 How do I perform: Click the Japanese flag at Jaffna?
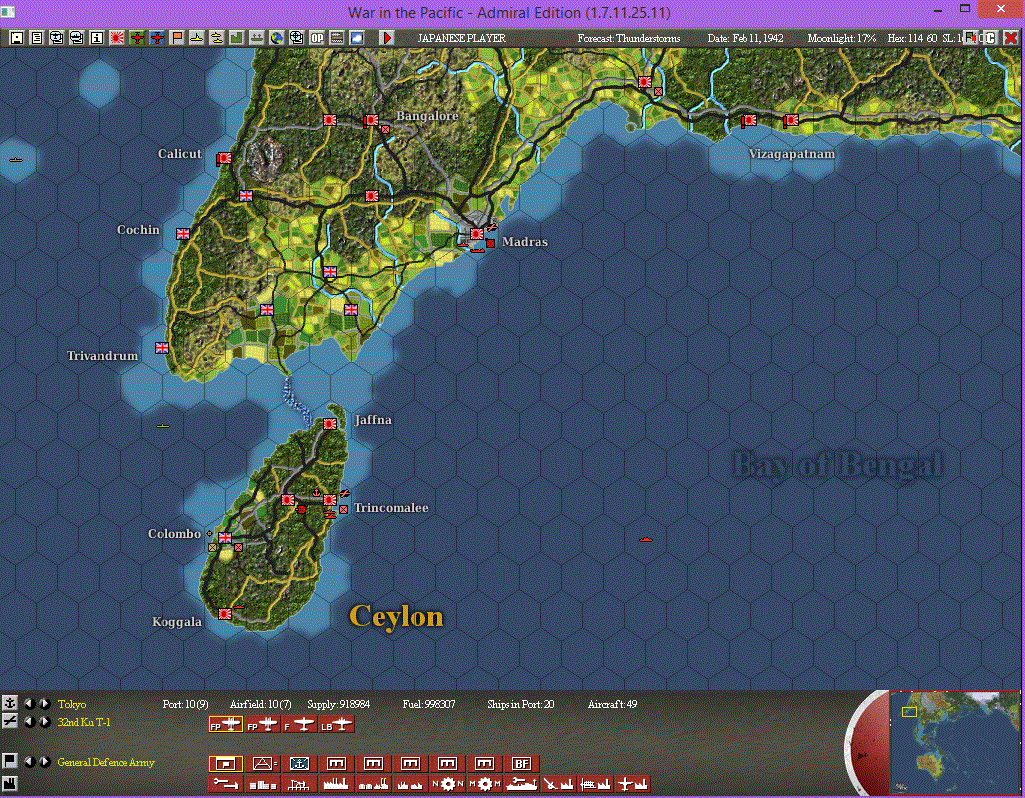pyautogui.click(x=330, y=424)
